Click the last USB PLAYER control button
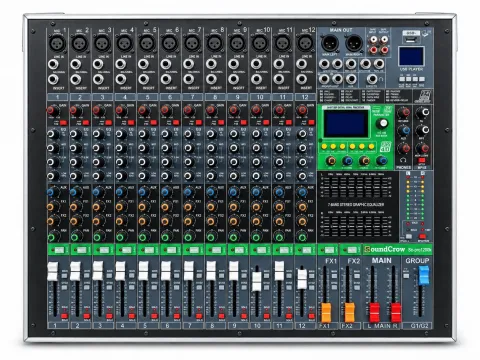Viewport: 480px width, 360px height. point(422,79)
